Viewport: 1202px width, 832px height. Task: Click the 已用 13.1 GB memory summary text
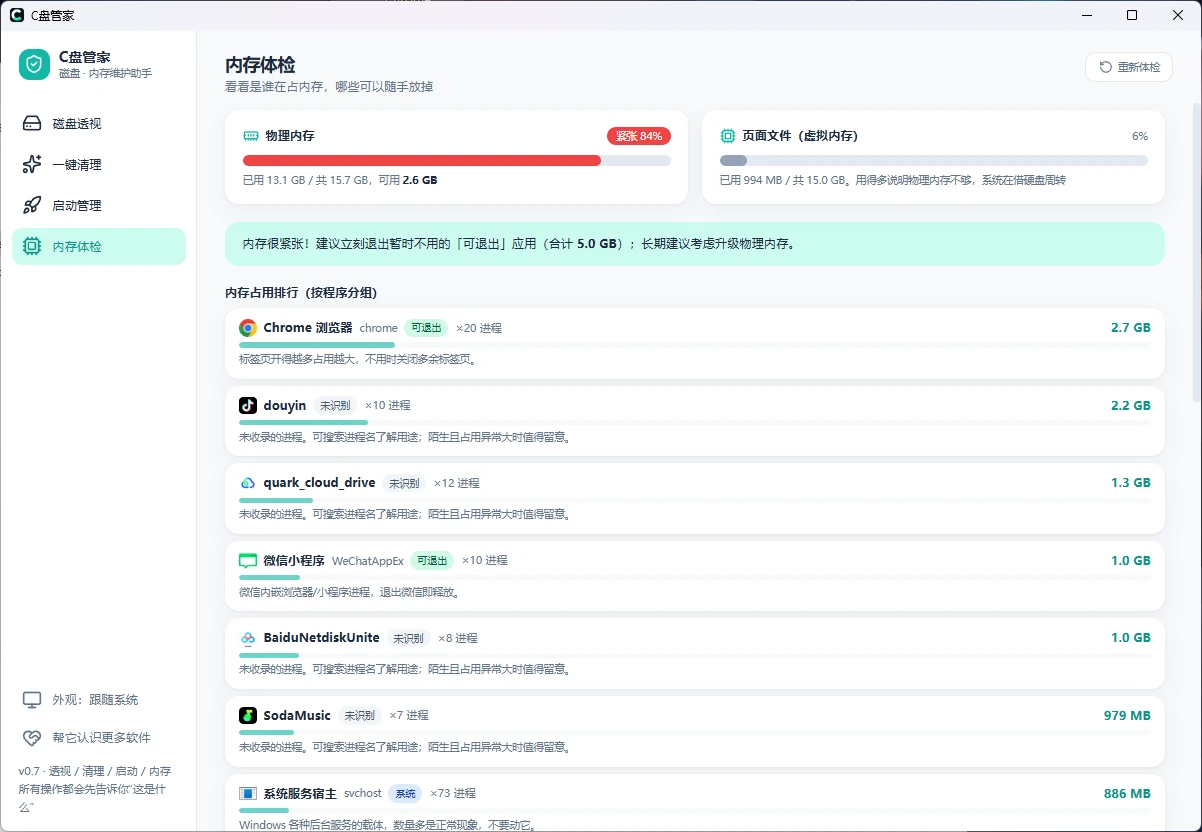[340, 181]
